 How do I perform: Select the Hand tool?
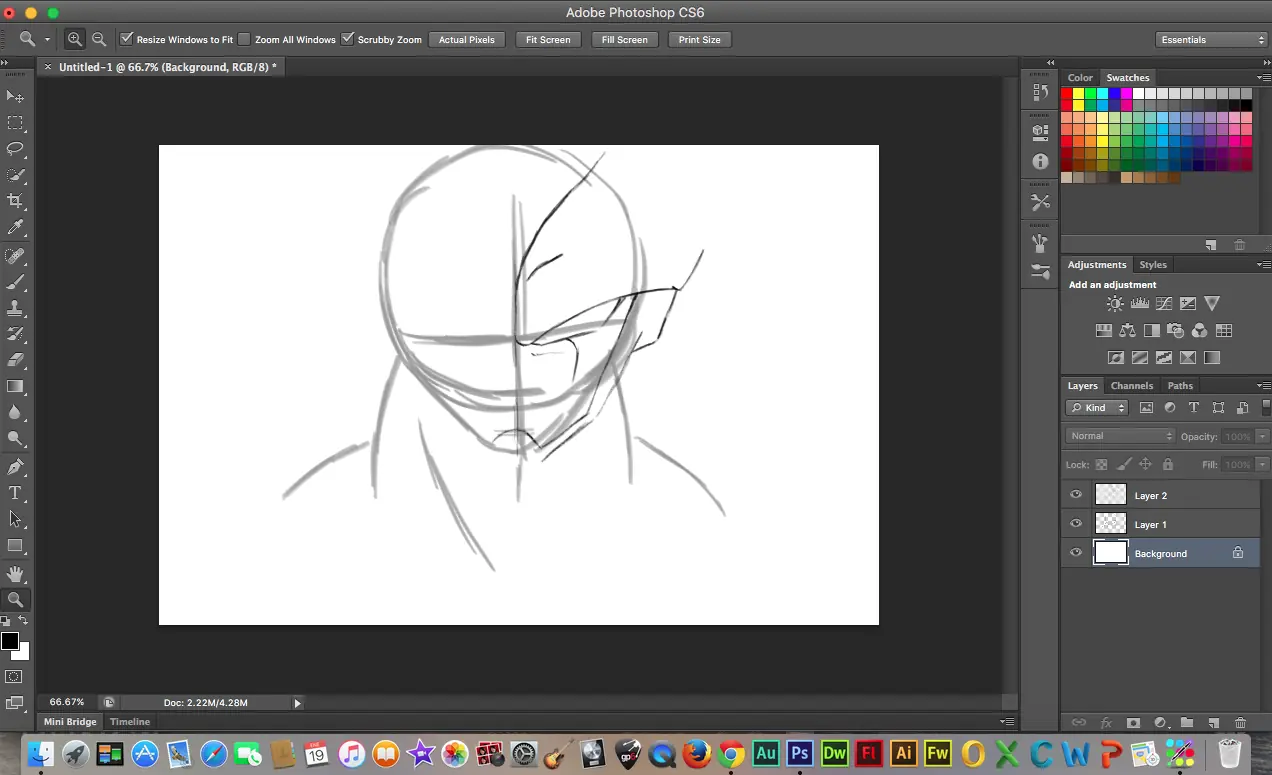click(x=16, y=574)
